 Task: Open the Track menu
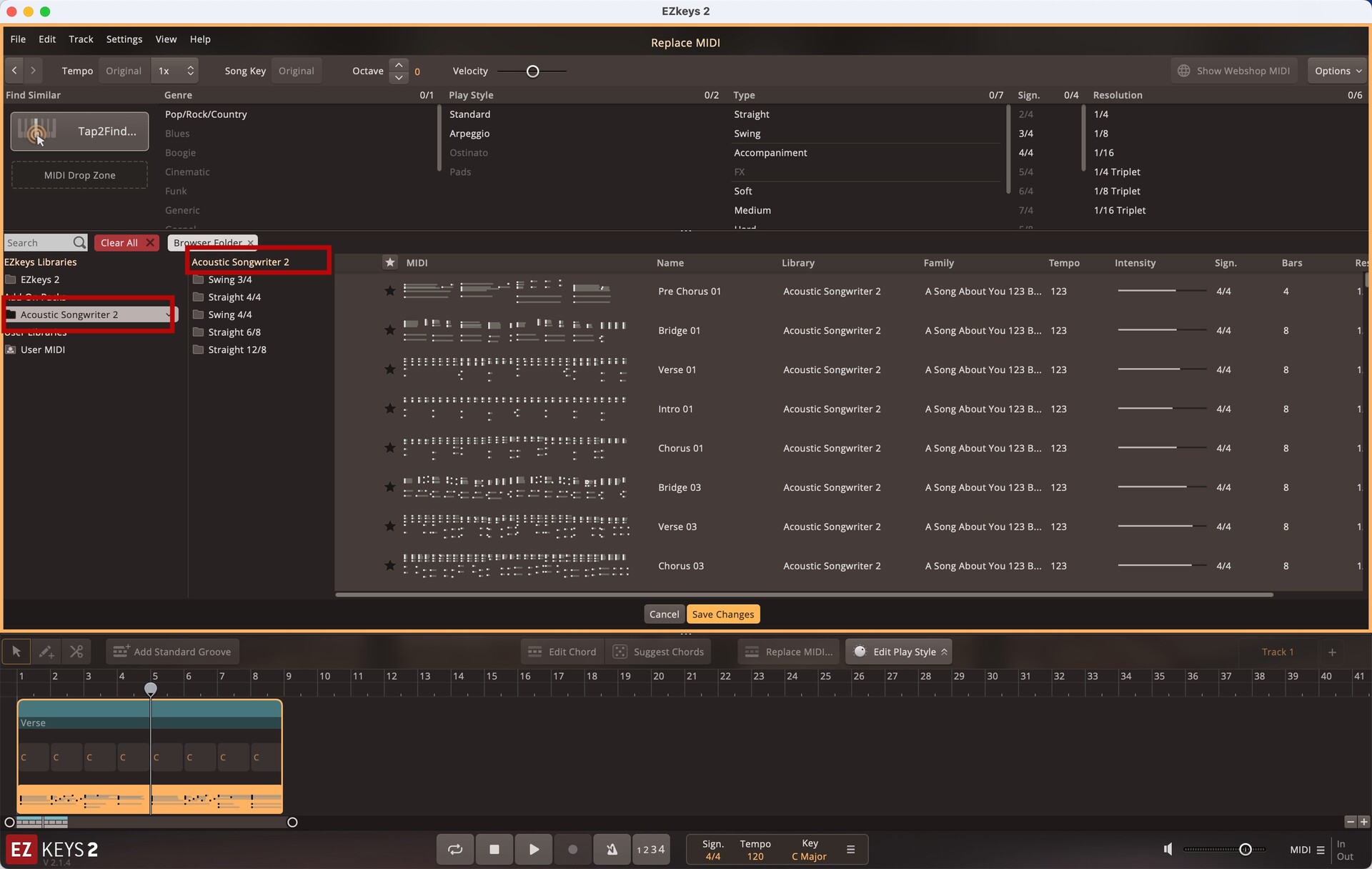(x=81, y=39)
